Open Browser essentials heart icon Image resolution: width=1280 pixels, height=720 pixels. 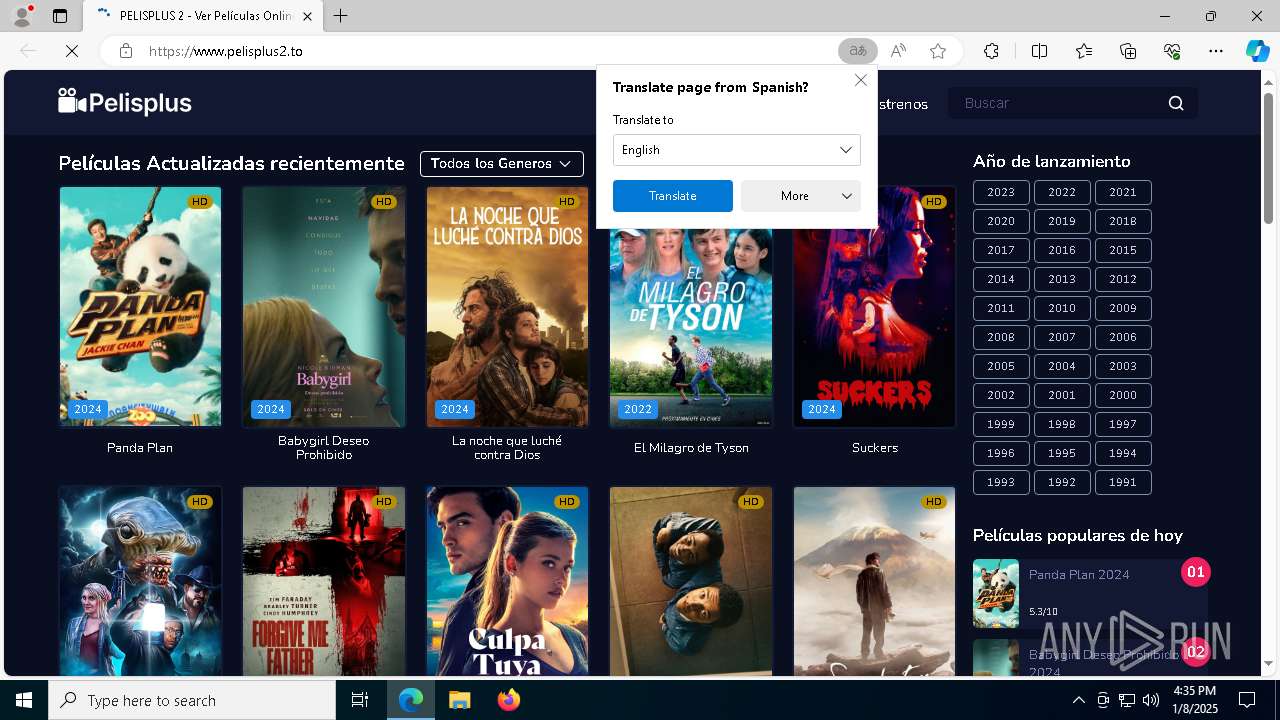click(x=1172, y=51)
